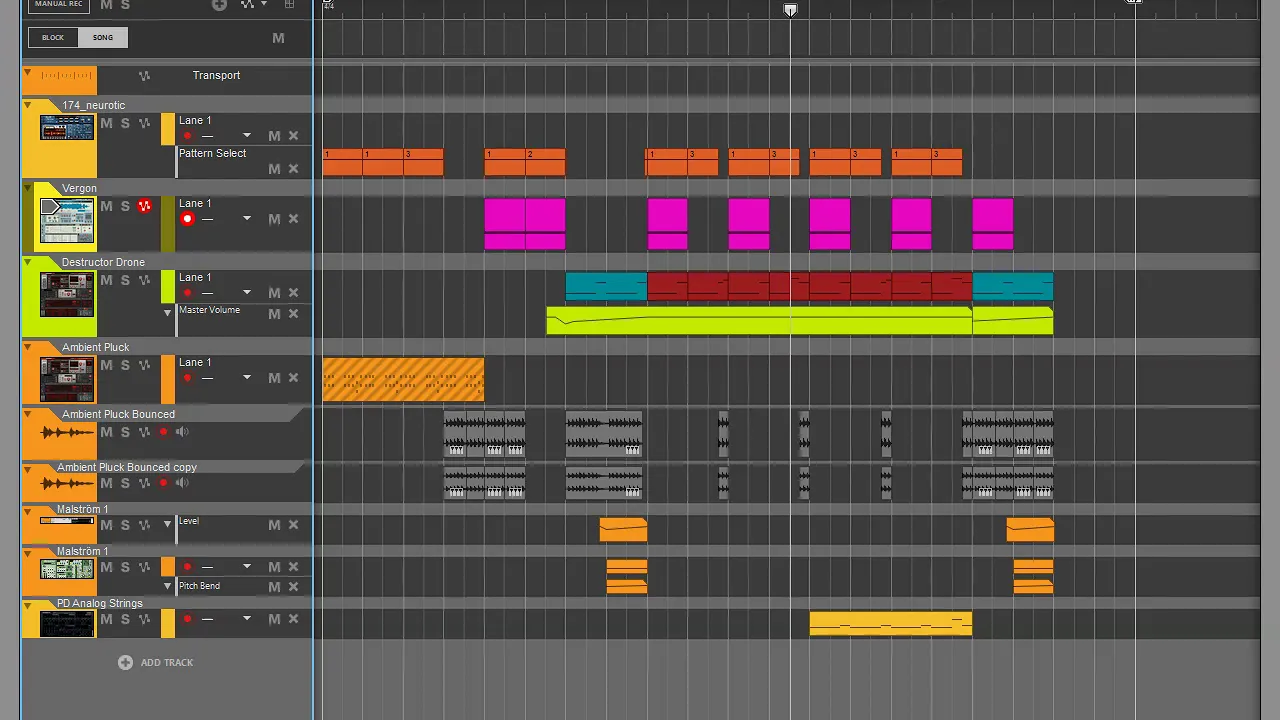Click the red automation icon on Vergon
The image size is (1280, 720).
(144, 206)
